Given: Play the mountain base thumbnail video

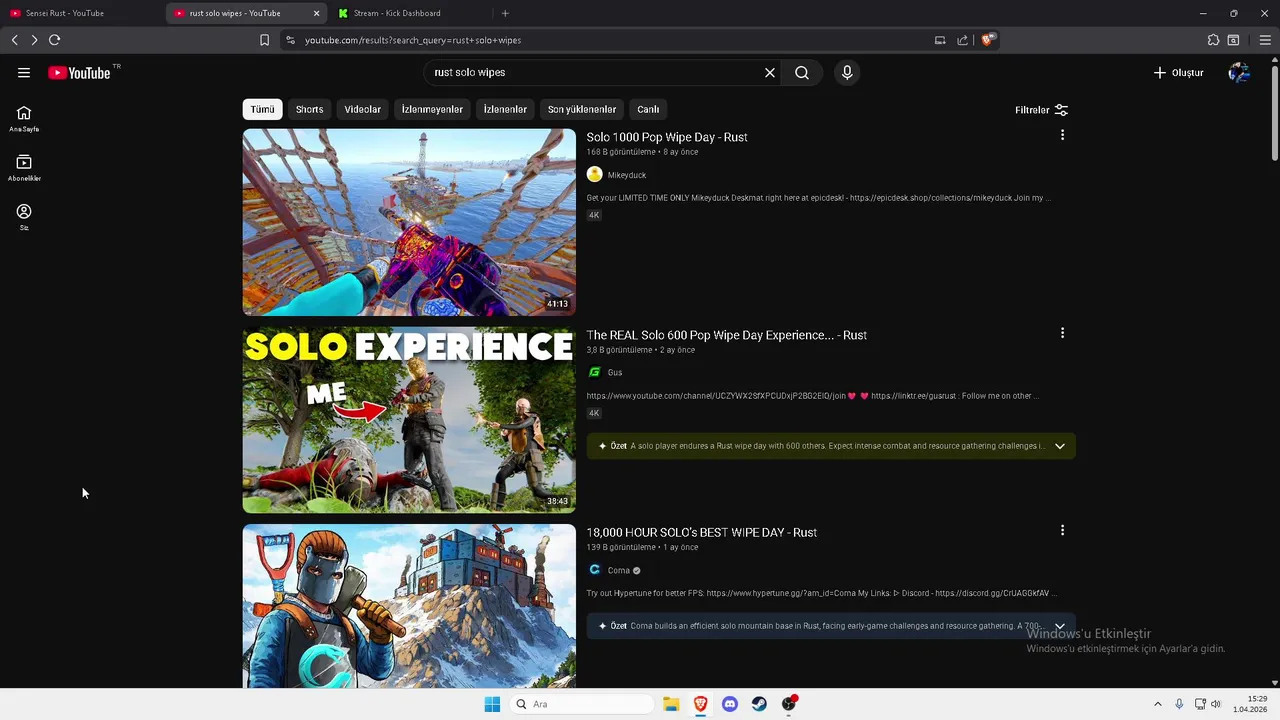Looking at the screenshot, I should click(409, 606).
